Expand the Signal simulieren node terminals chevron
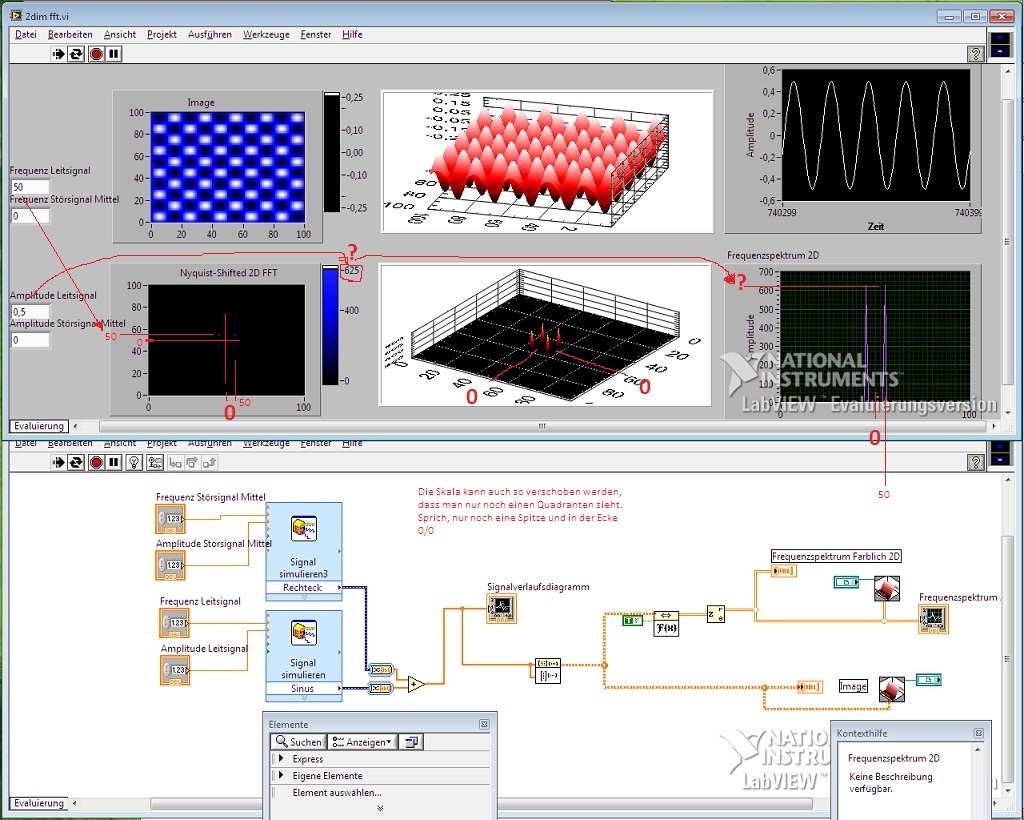 [x=304, y=698]
